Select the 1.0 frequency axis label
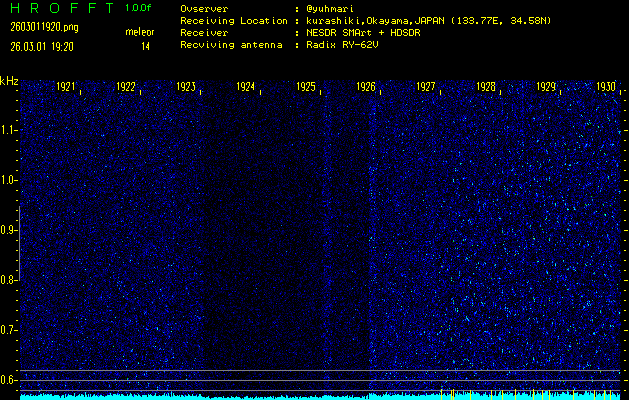 click(8, 181)
